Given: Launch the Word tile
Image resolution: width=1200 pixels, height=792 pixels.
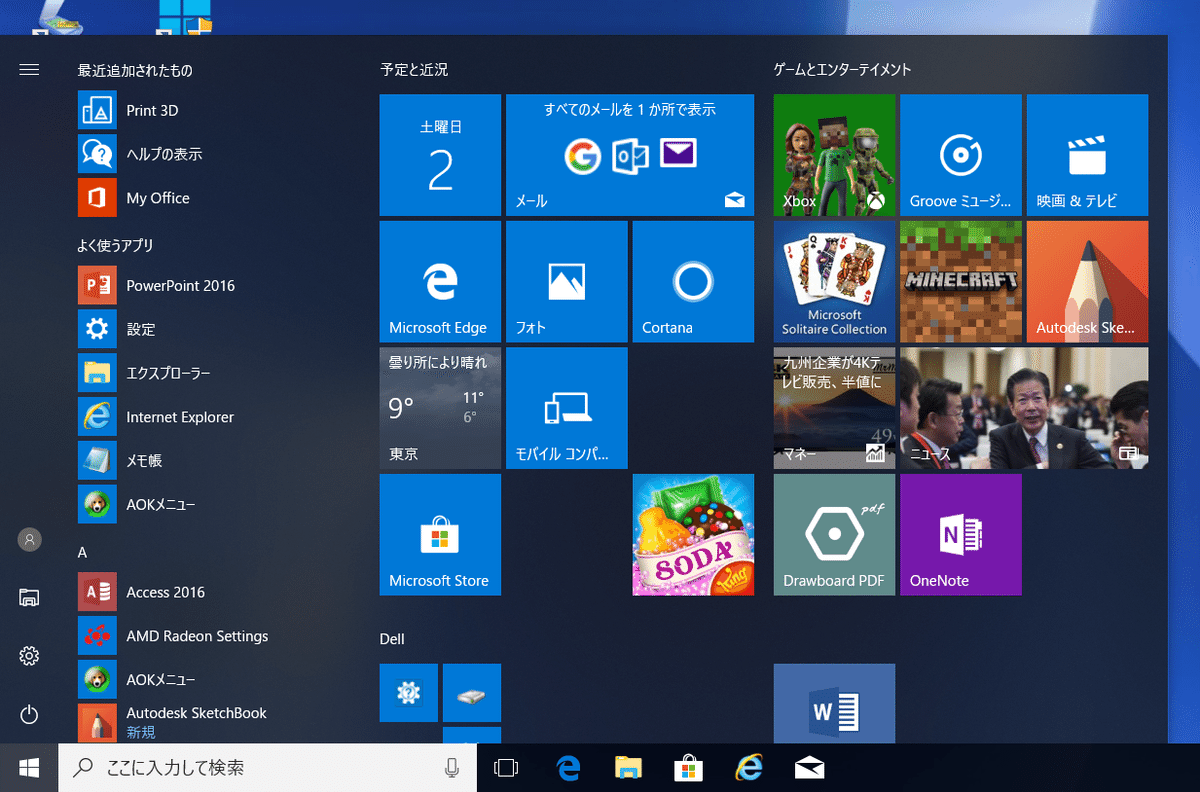Looking at the screenshot, I should coord(834,703).
